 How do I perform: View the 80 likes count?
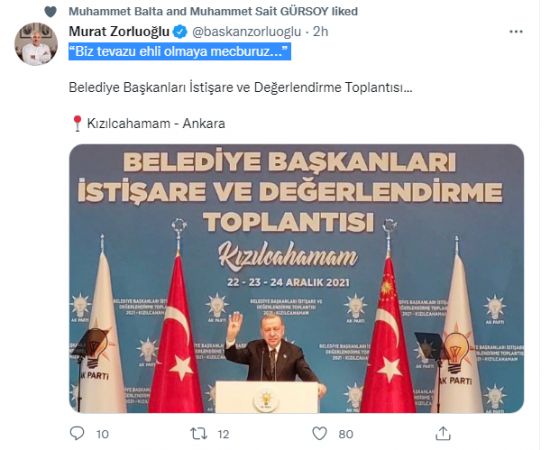click(x=346, y=434)
